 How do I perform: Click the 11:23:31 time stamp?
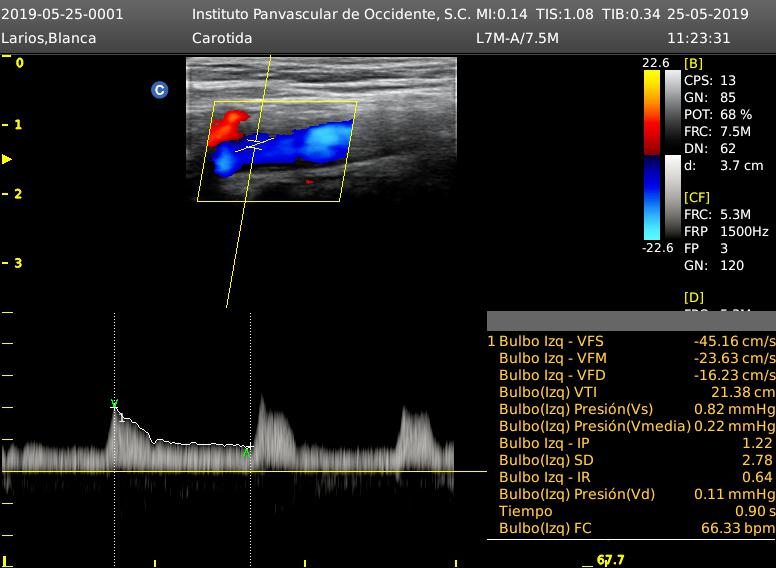coord(698,38)
